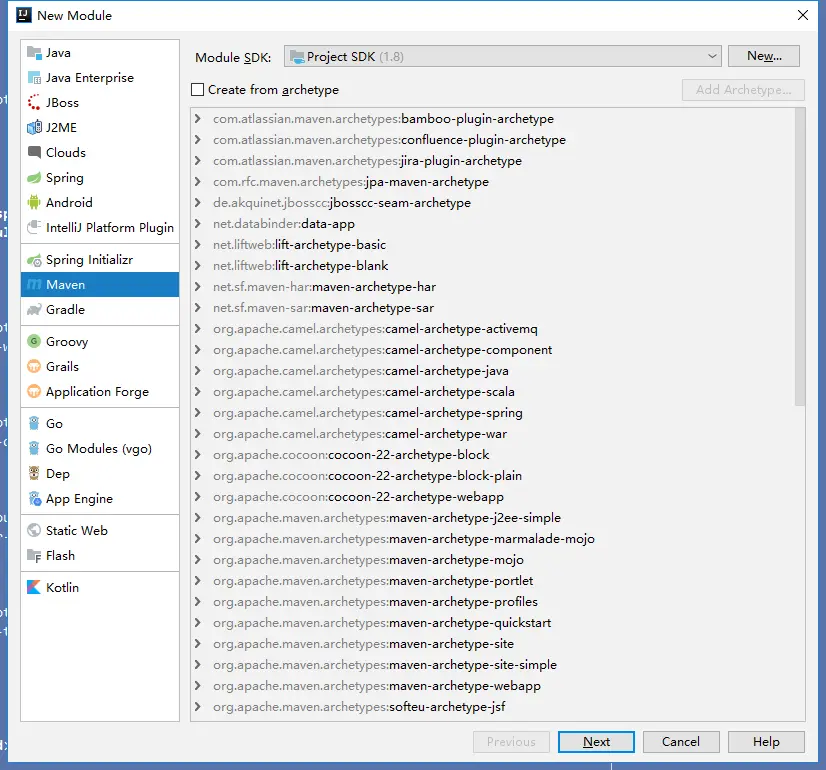
Task: Select the Java folder icon
Action: [34, 53]
